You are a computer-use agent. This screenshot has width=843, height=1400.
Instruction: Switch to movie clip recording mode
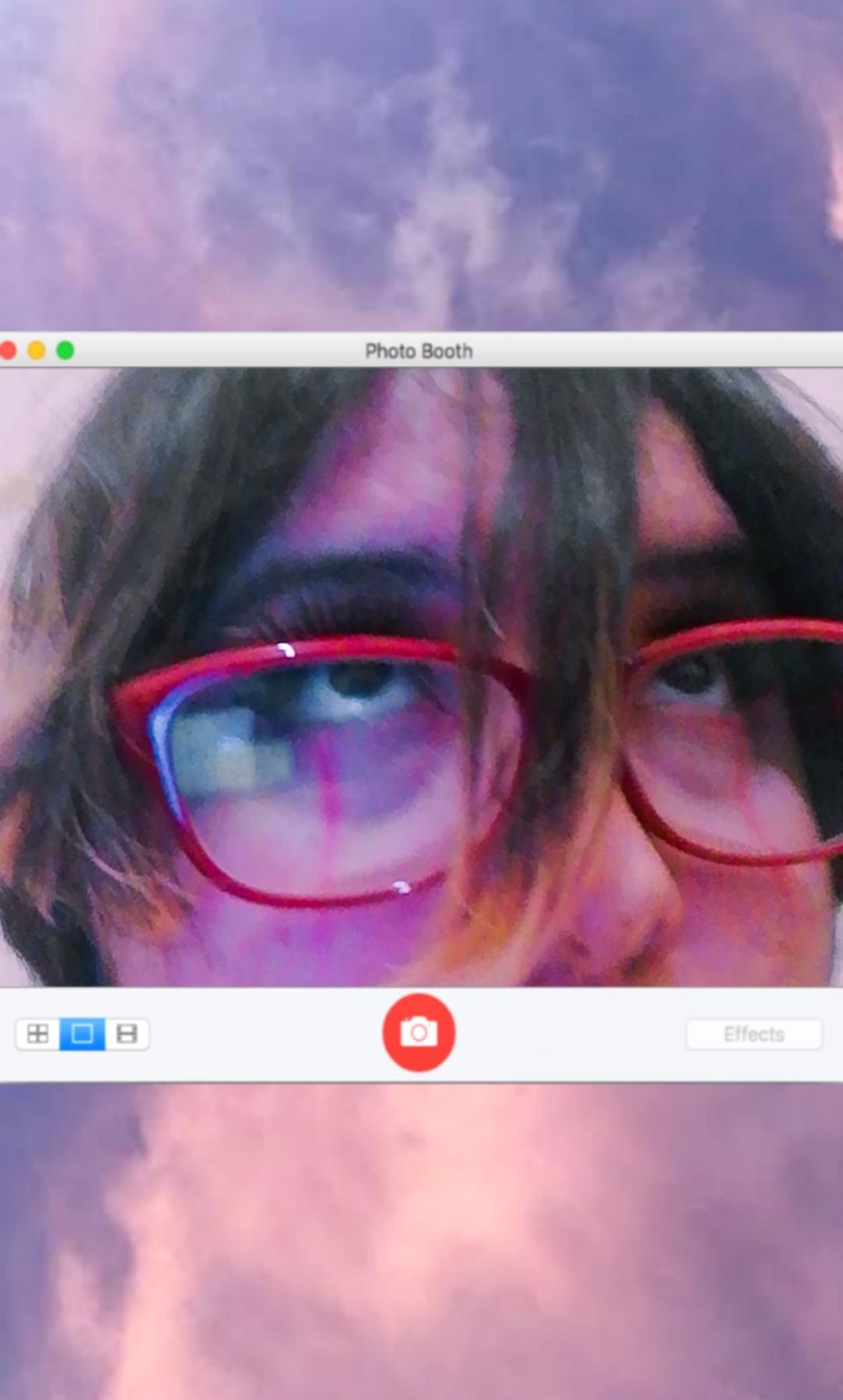[126, 1034]
